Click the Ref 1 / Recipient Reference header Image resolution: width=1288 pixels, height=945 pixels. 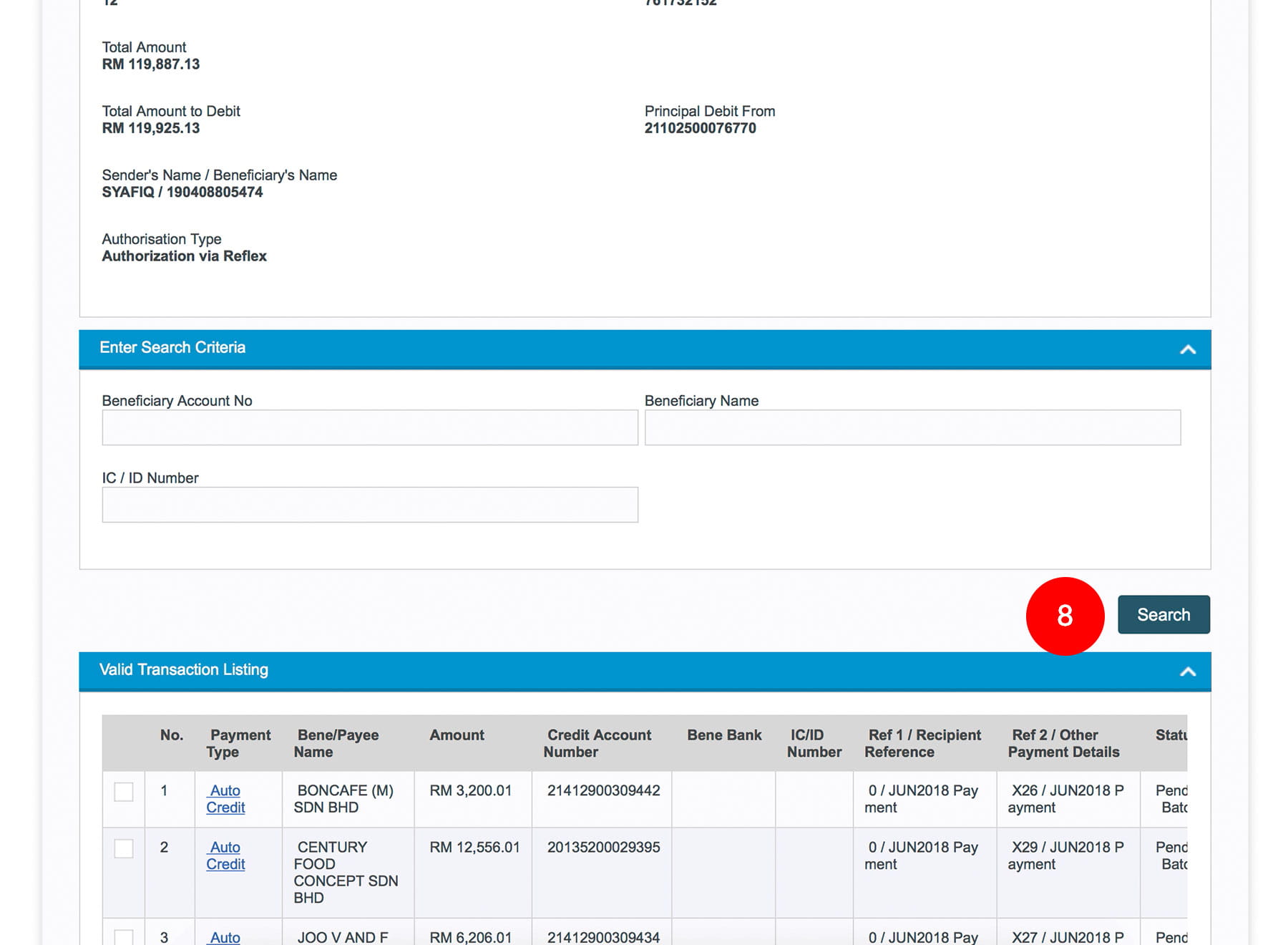923,743
